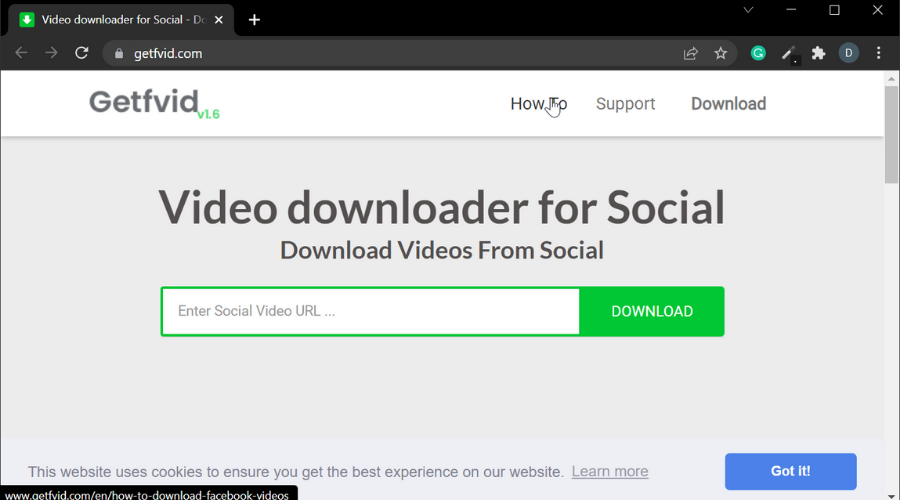The image size is (900, 500).
Task: Open the Chrome three-dot menu
Action: 879,53
